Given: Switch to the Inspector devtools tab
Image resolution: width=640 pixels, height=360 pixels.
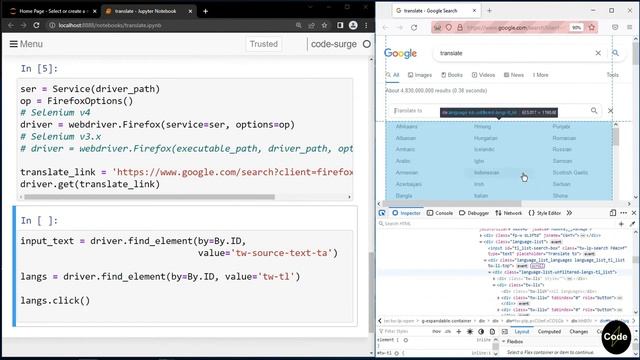Looking at the screenshot, I should click(x=407, y=213).
